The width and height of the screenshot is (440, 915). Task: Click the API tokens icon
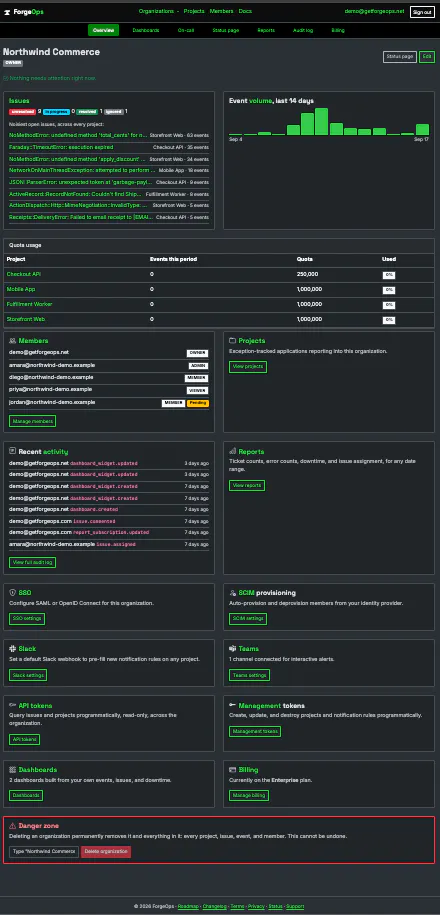[x=12, y=706]
